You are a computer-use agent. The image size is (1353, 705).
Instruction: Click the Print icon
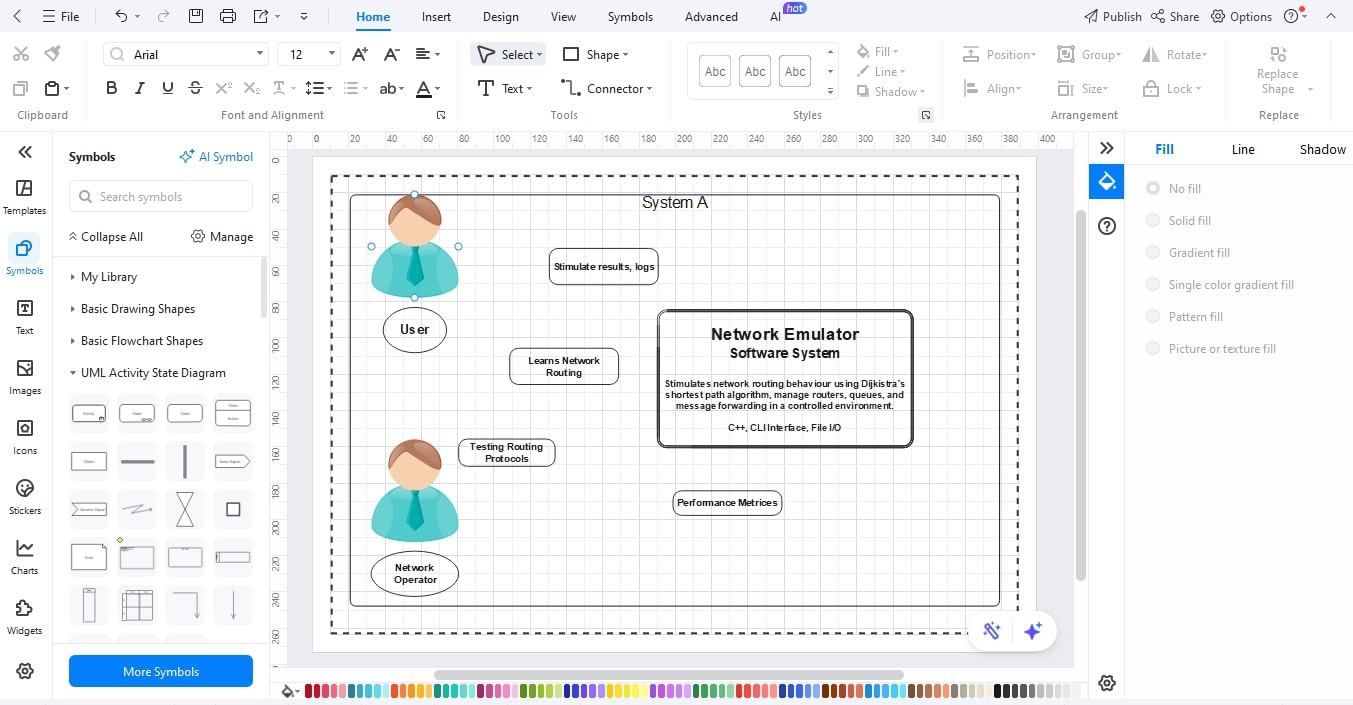(228, 16)
